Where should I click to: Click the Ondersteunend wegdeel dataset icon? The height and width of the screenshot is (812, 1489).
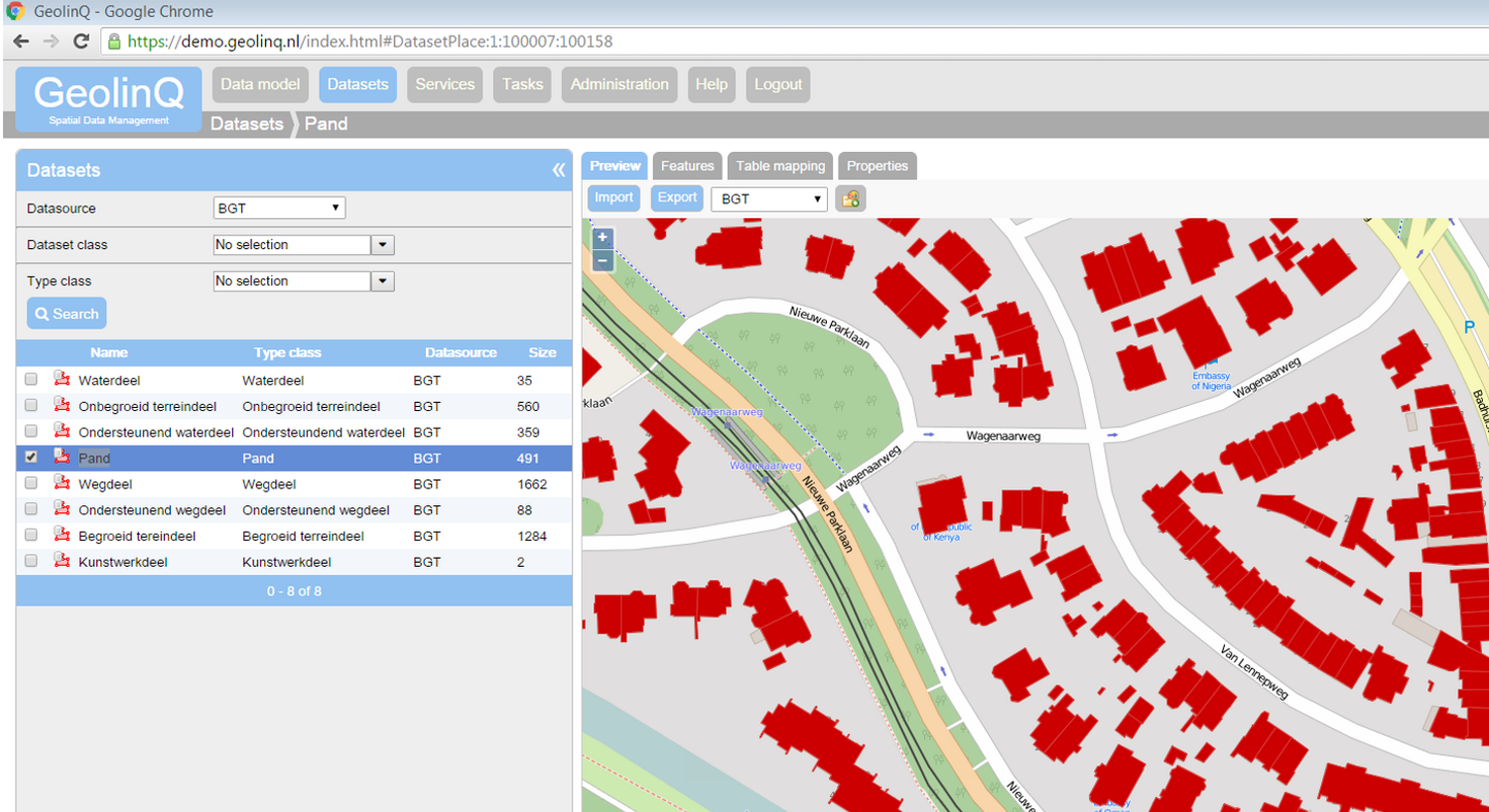pyautogui.click(x=62, y=508)
